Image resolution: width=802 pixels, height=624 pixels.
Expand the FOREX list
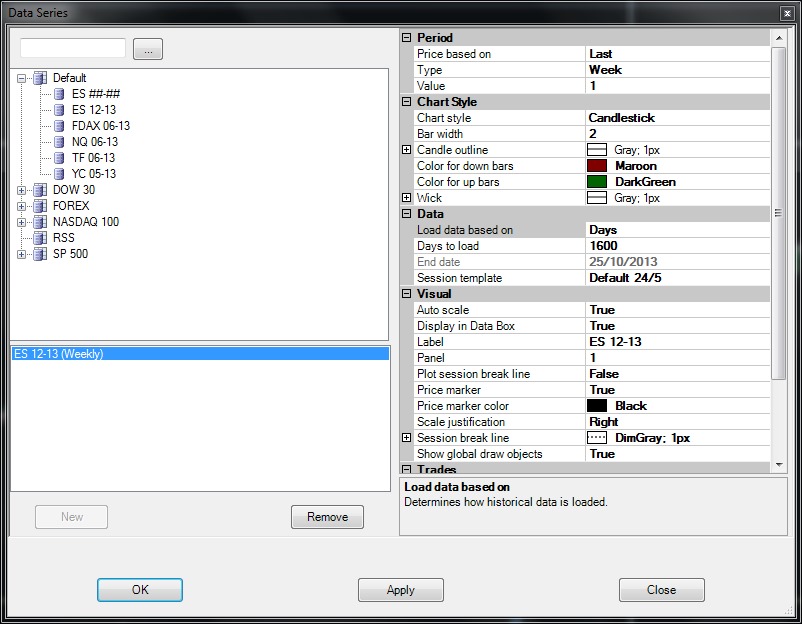(21, 206)
